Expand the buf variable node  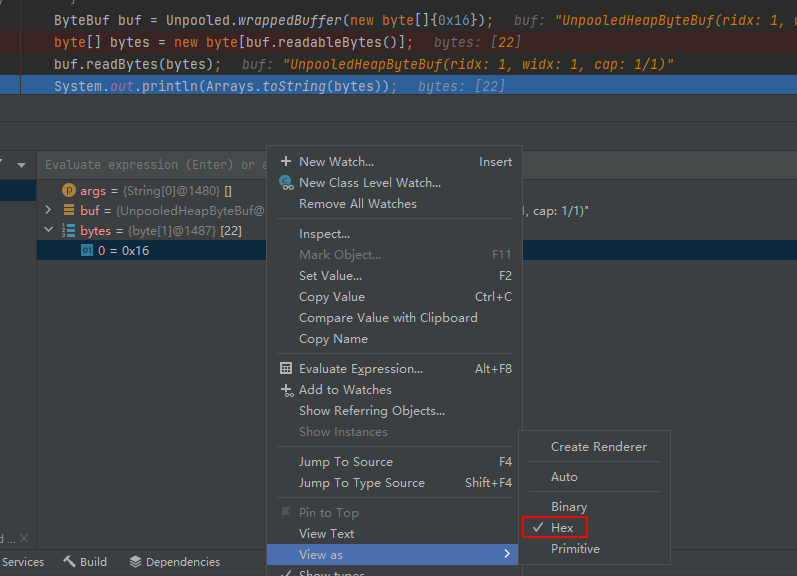(x=48, y=210)
